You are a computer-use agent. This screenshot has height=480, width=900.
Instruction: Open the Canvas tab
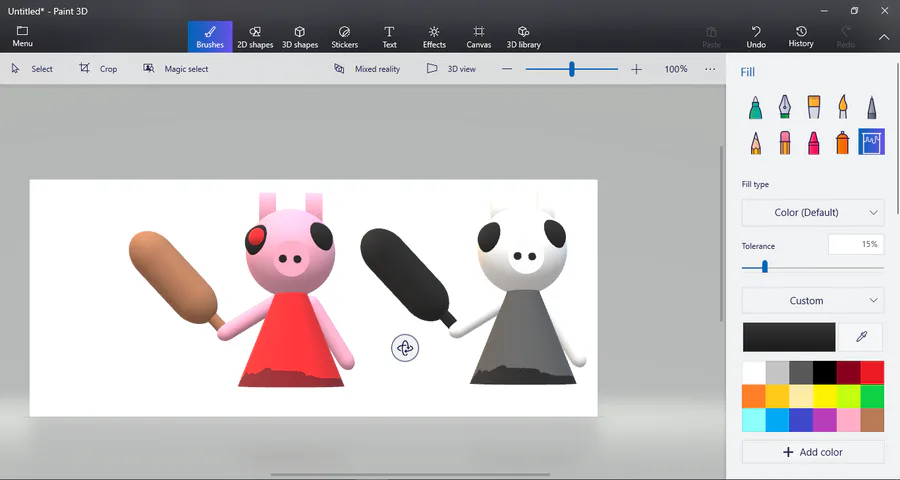(x=479, y=37)
